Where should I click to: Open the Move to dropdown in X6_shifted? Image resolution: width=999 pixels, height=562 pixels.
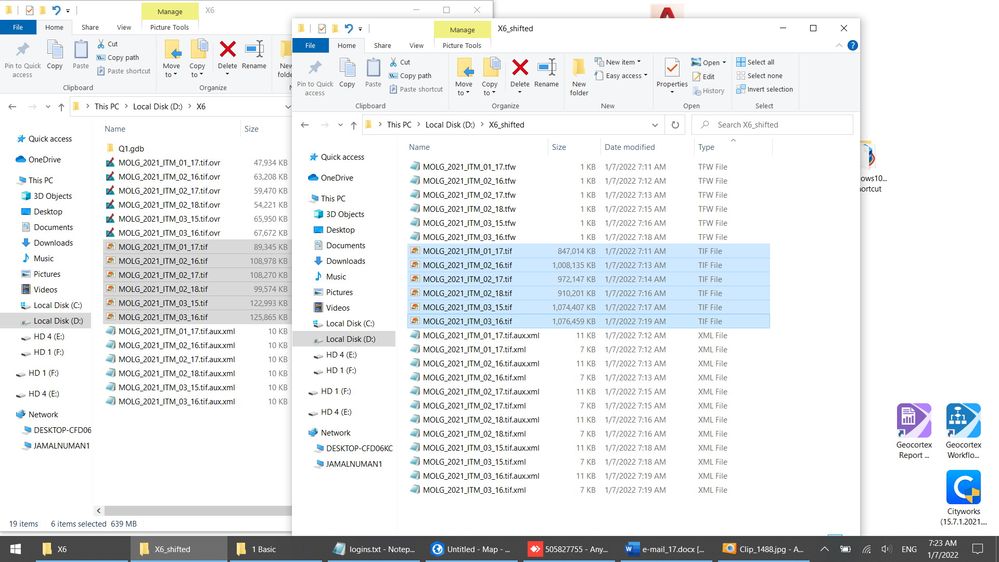click(x=464, y=77)
